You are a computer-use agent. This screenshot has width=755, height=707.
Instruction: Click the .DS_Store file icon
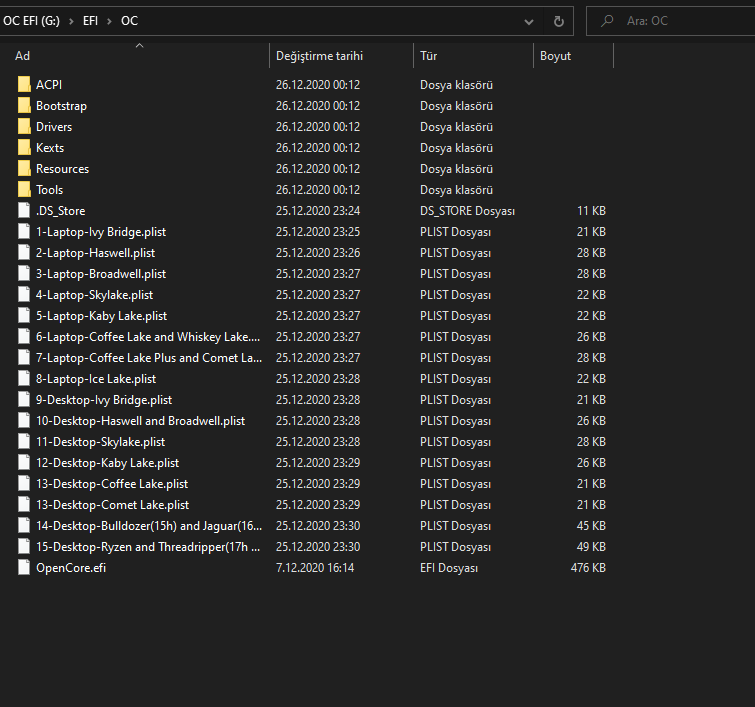(24, 210)
